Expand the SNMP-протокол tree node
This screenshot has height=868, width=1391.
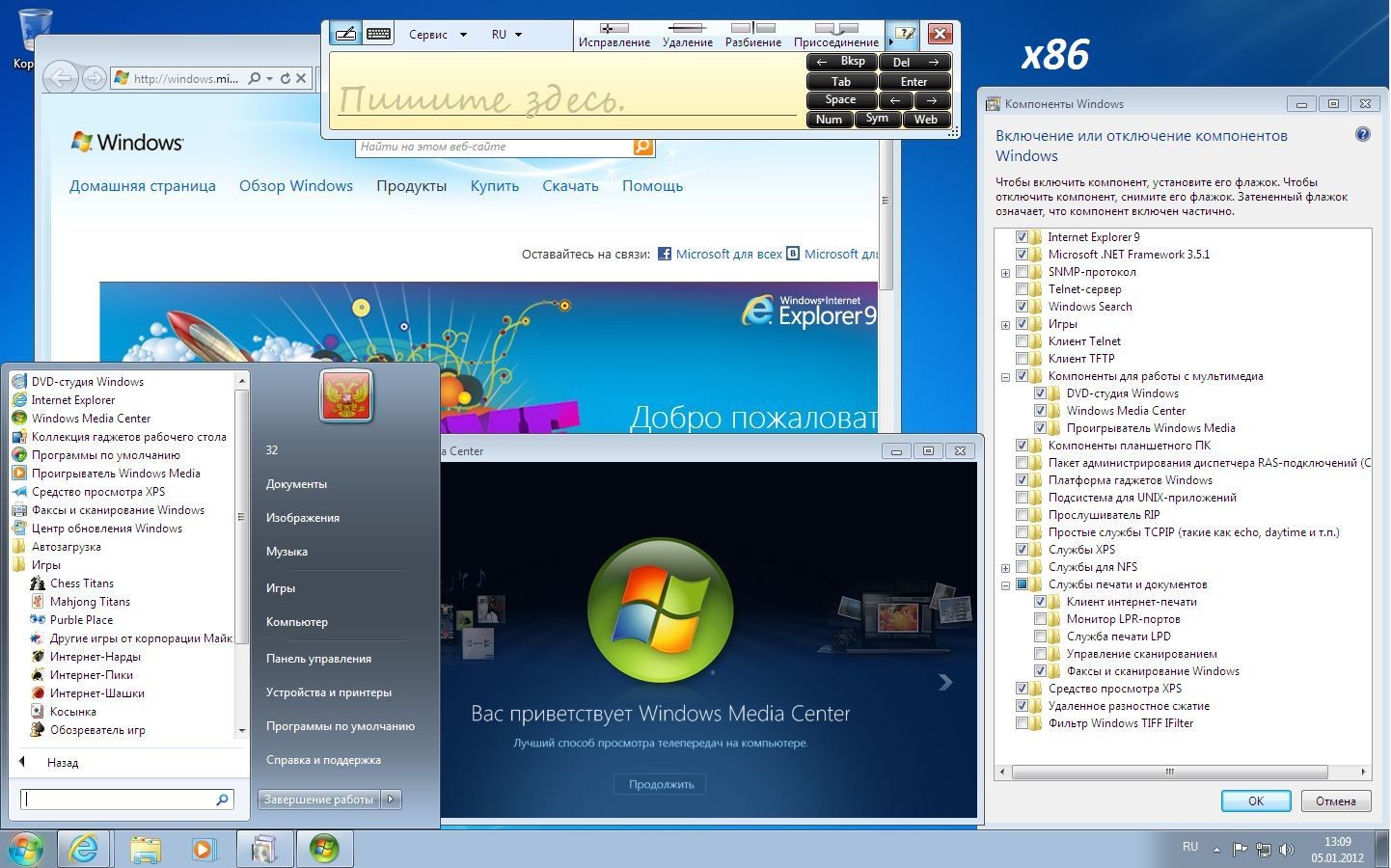point(1005,273)
